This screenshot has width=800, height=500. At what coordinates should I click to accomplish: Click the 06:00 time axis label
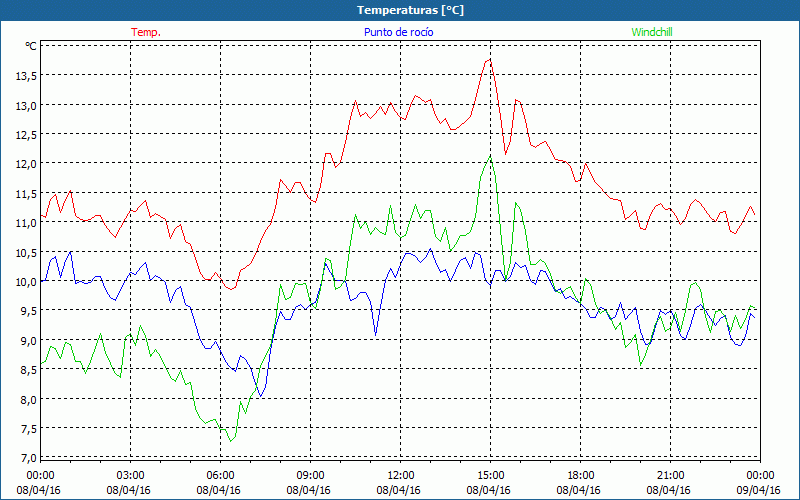[220, 476]
